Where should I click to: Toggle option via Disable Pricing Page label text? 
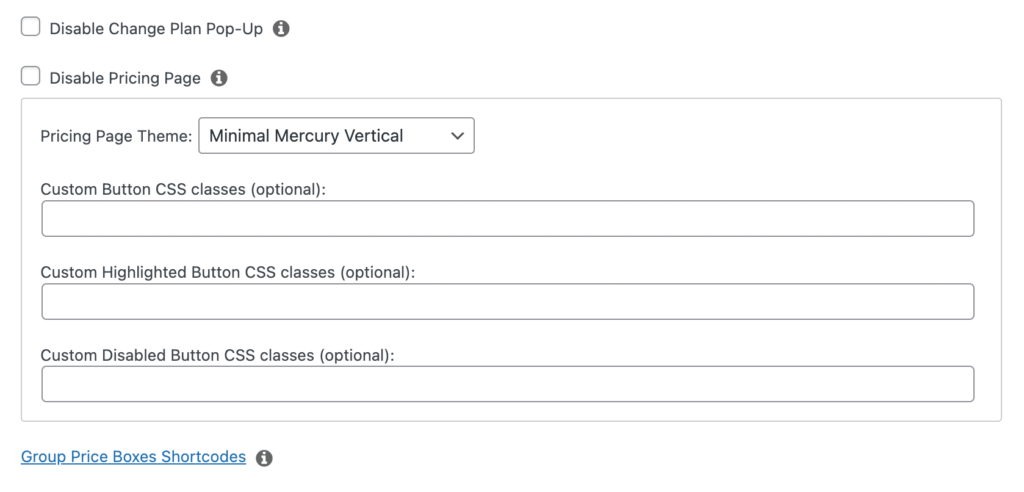click(x=125, y=78)
